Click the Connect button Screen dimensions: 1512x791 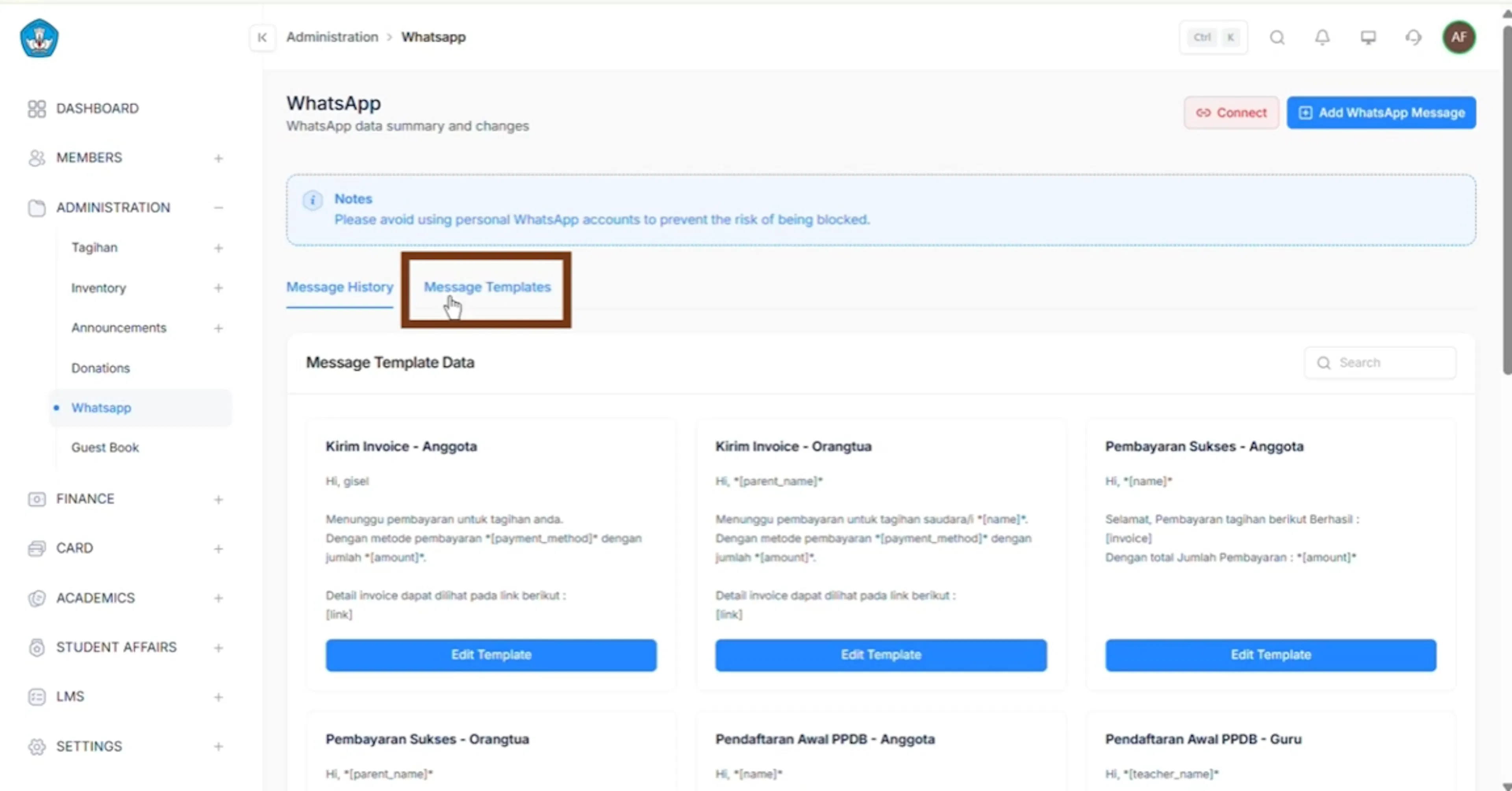(1231, 113)
